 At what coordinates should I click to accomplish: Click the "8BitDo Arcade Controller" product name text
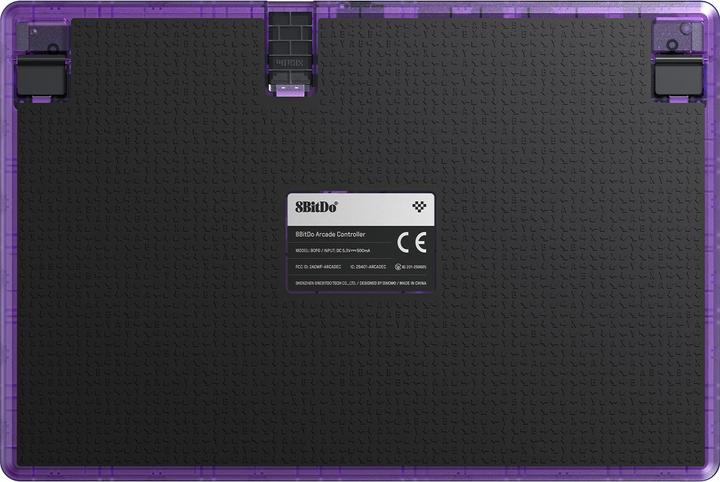point(331,233)
